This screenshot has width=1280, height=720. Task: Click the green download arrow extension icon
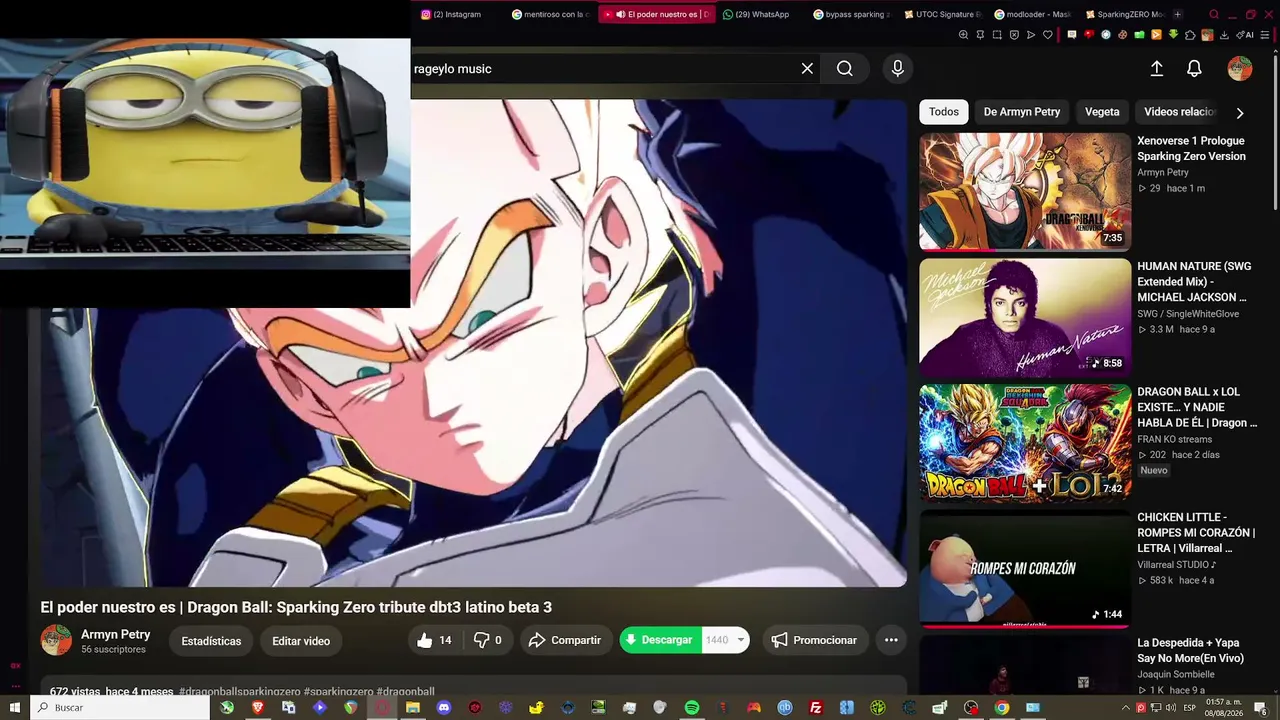[1173, 35]
